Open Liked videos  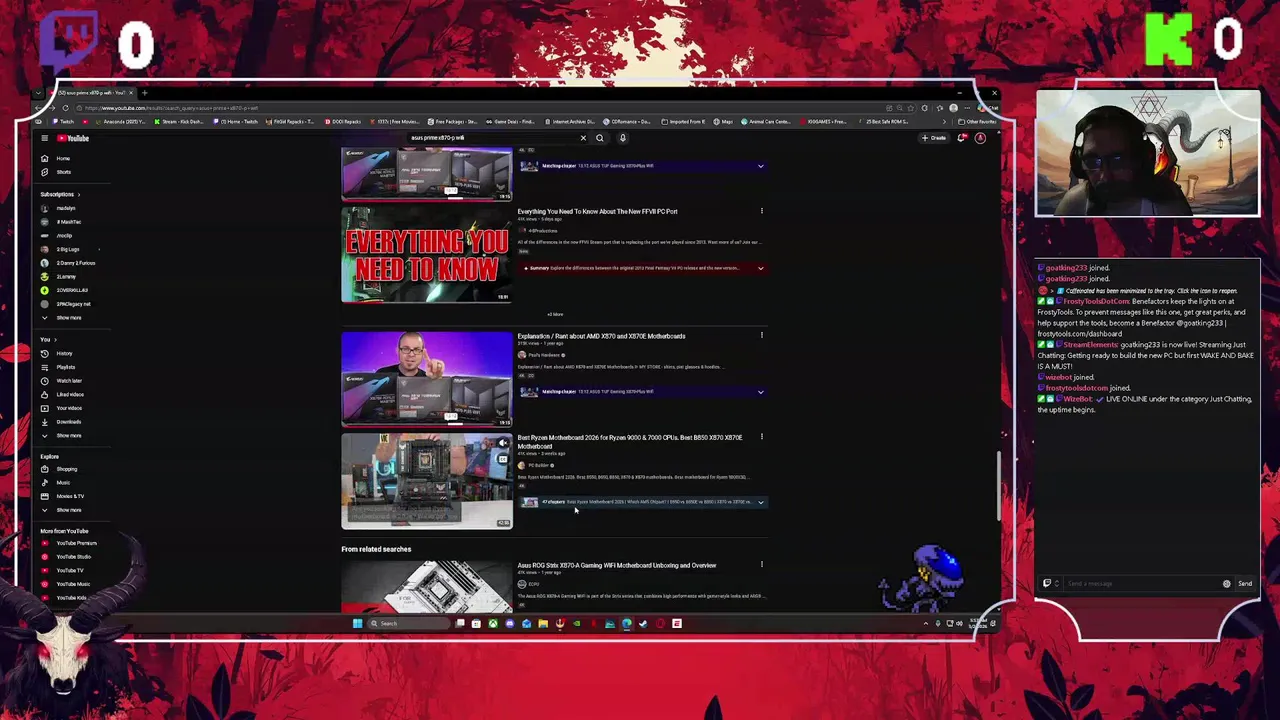[x=70, y=394]
